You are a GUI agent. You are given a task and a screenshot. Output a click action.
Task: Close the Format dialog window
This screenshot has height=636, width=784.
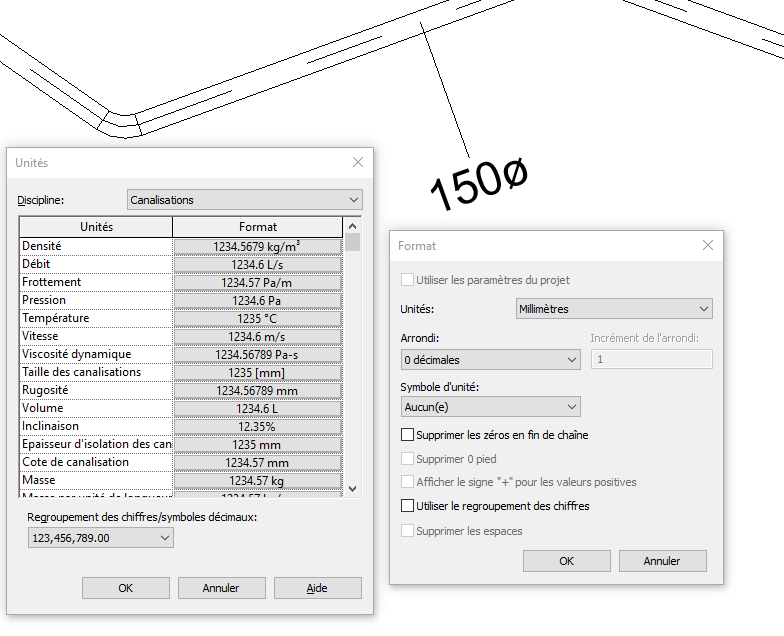708,245
